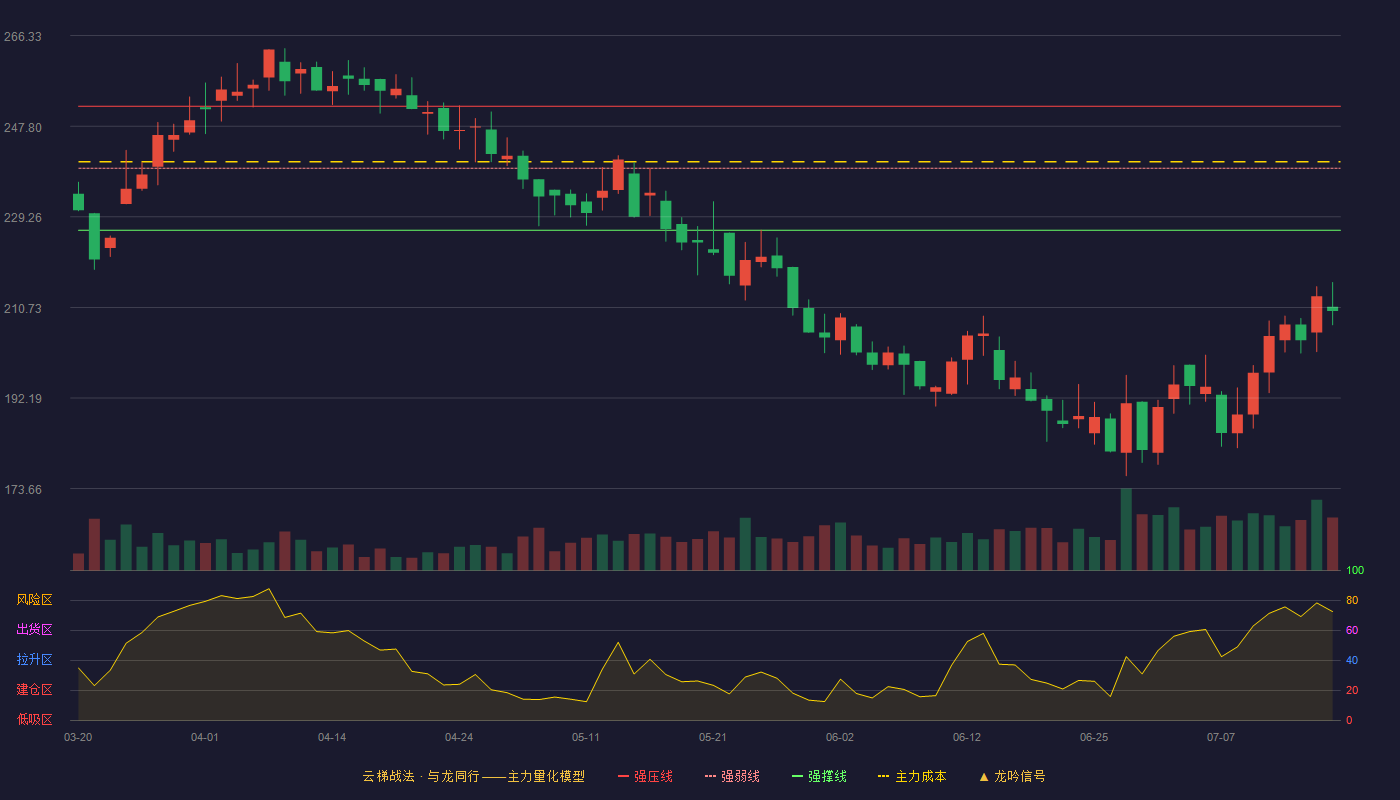Toggle the 强撑线 legend entry
Image resolution: width=1400 pixels, height=800 pixels.
(819, 776)
